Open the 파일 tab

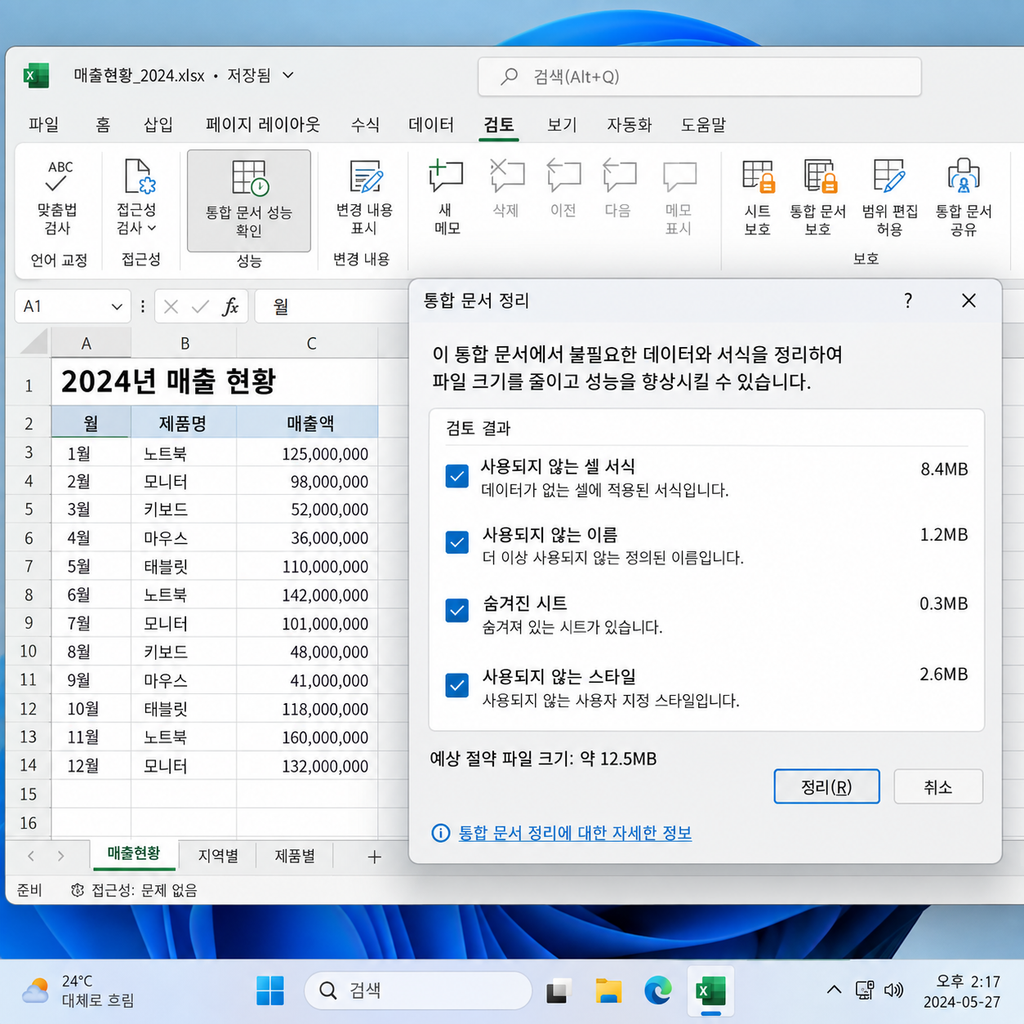(44, 124)
